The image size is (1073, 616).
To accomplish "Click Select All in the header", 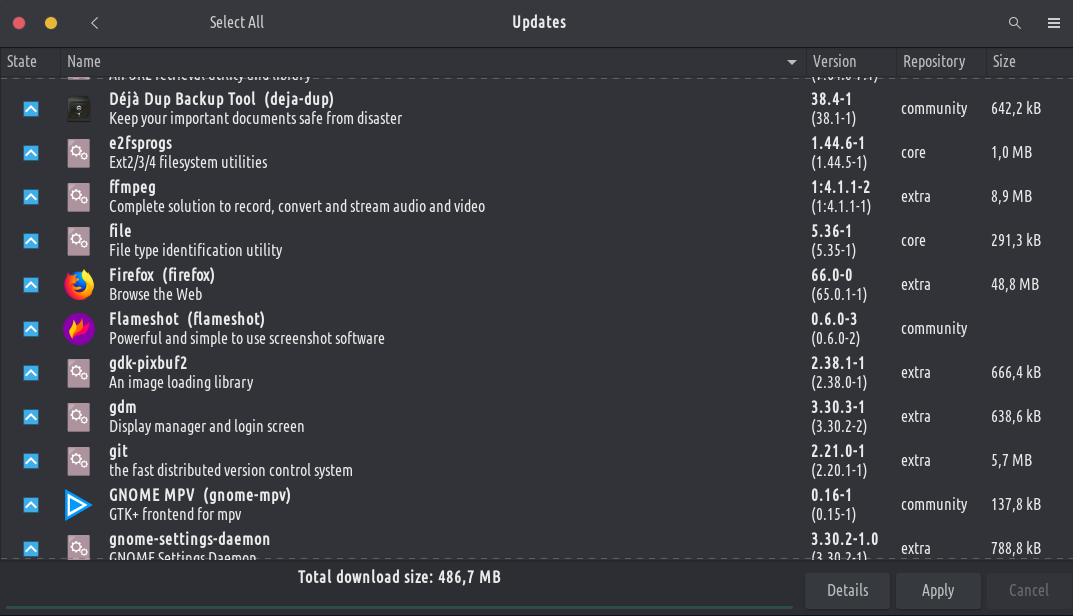I will (237, 23).
